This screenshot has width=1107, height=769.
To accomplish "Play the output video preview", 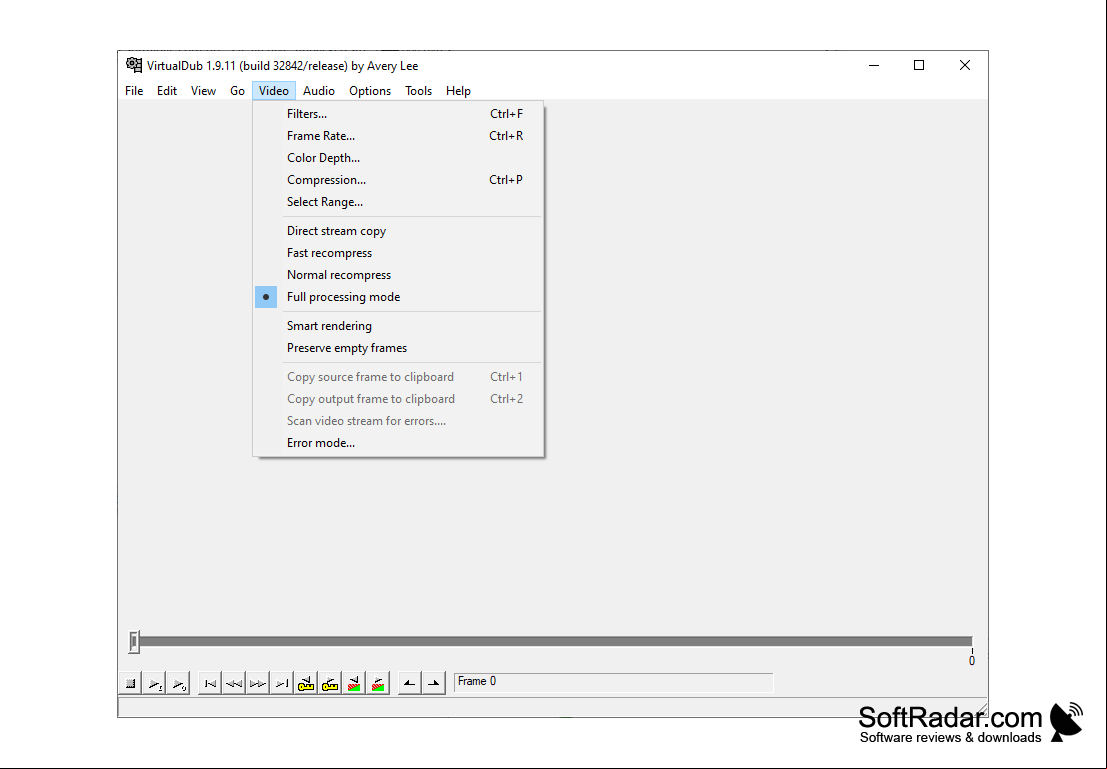I will click(179, 684).
